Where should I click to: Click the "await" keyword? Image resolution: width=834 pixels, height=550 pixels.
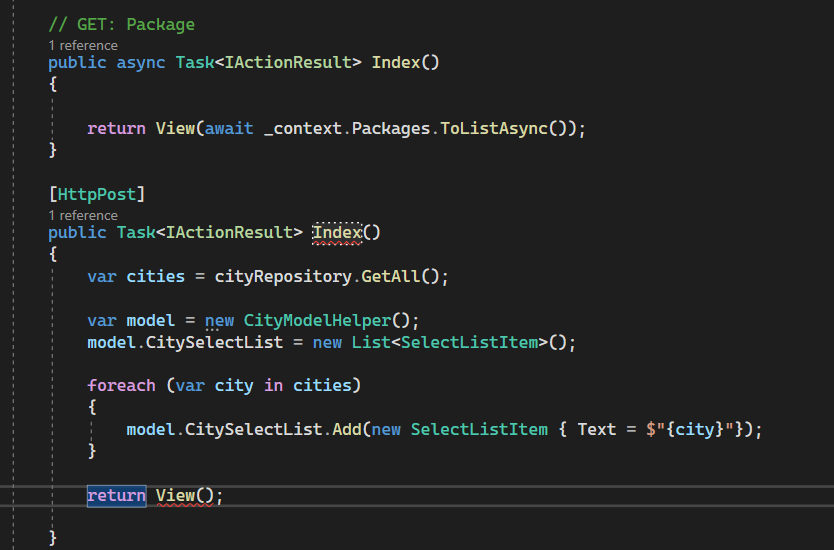click(229, 129)
